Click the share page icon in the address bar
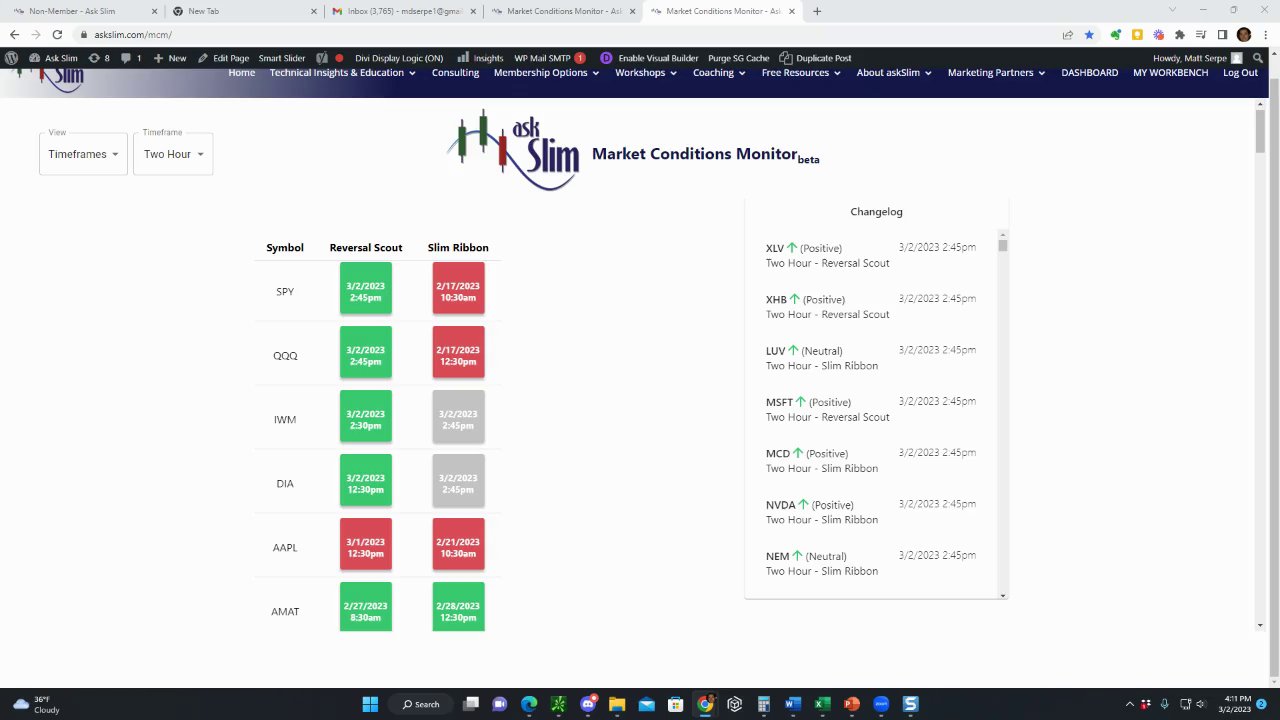1280x720 pixels. click(1068, 35)
